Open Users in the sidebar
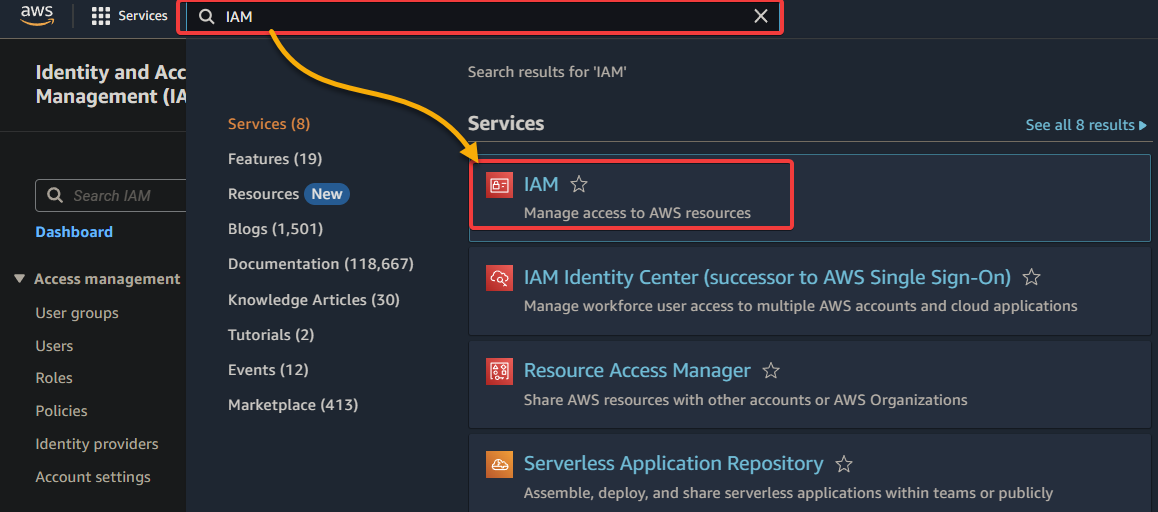The width and height of the screenshot is (1158, 512). (x=54, y=346)
